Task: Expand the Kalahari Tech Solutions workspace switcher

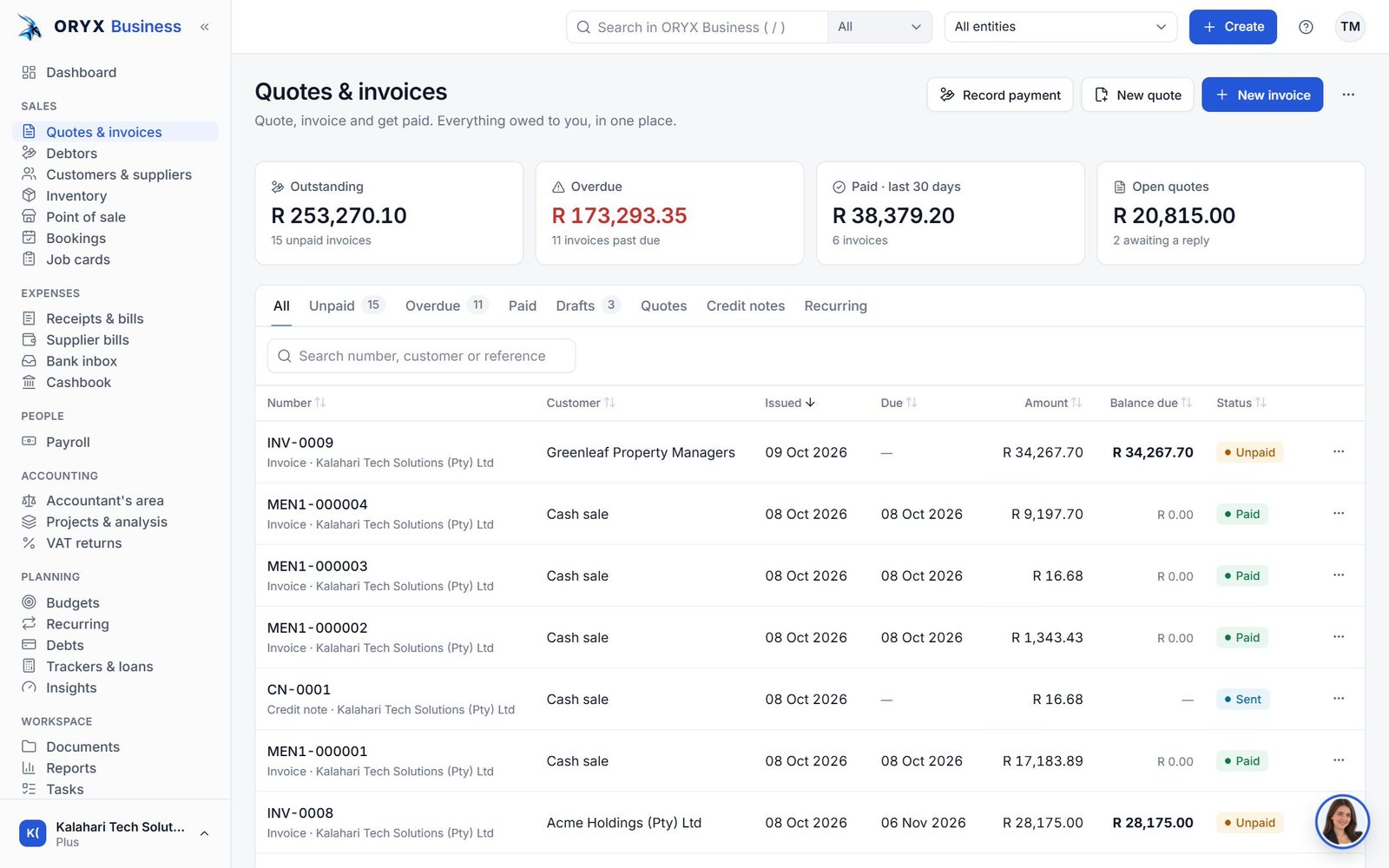Action: pyautogui.click(x=115, y=833)
